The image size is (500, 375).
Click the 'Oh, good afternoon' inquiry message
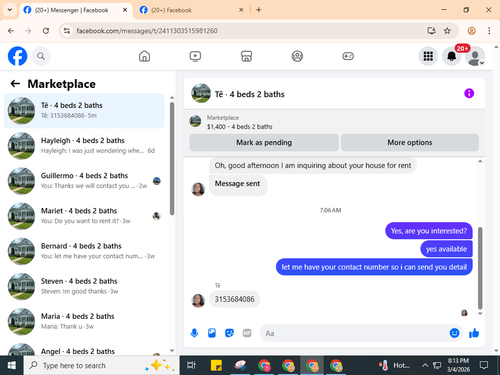coord(313,165)
